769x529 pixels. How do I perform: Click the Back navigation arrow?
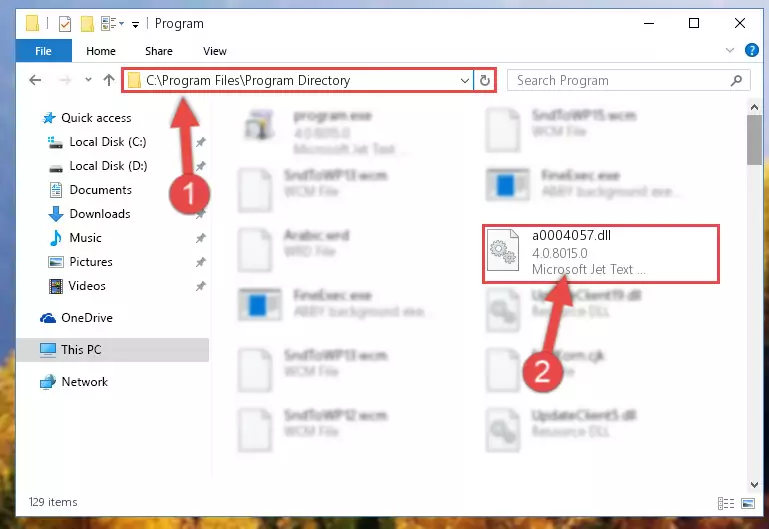pyautogui.click(x=35, y=80)
